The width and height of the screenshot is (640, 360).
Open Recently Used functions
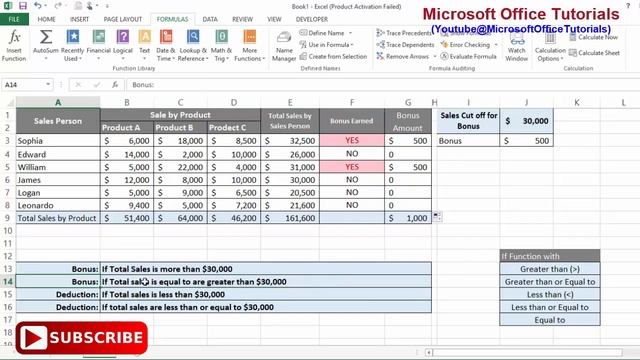73,45
